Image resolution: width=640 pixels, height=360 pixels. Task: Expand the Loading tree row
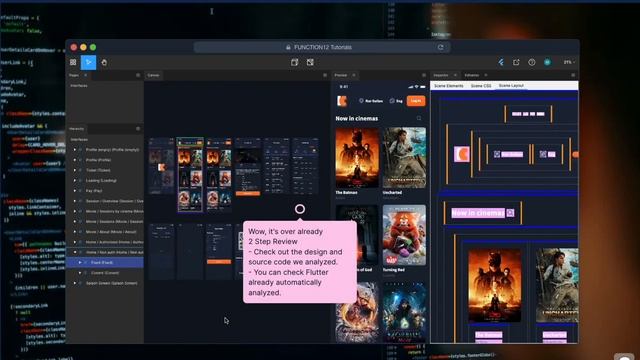click(x=75, y=180)
